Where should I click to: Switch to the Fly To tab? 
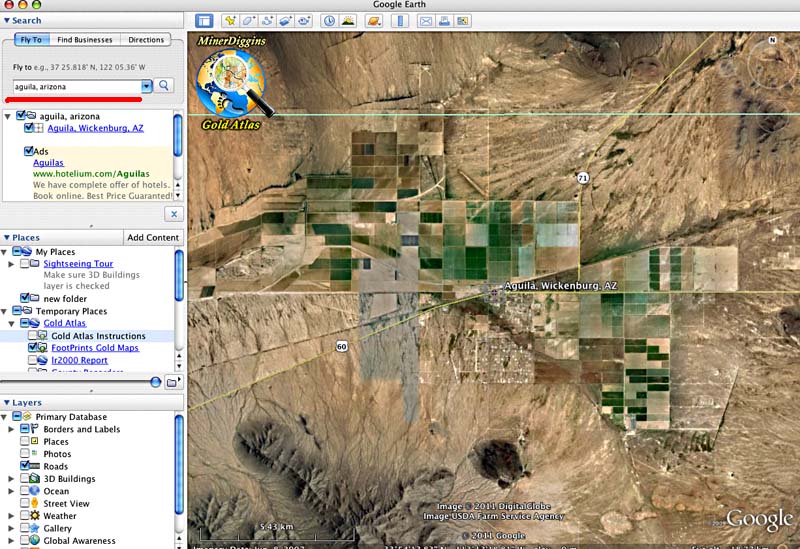coord(31,39)
